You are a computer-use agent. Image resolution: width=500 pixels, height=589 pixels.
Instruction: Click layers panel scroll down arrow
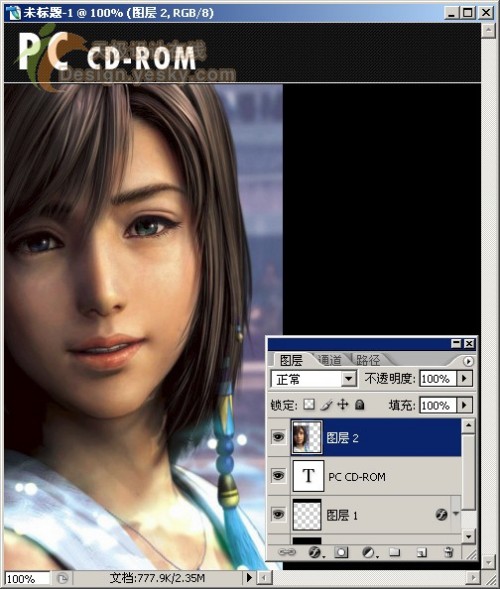coord(468,536)
